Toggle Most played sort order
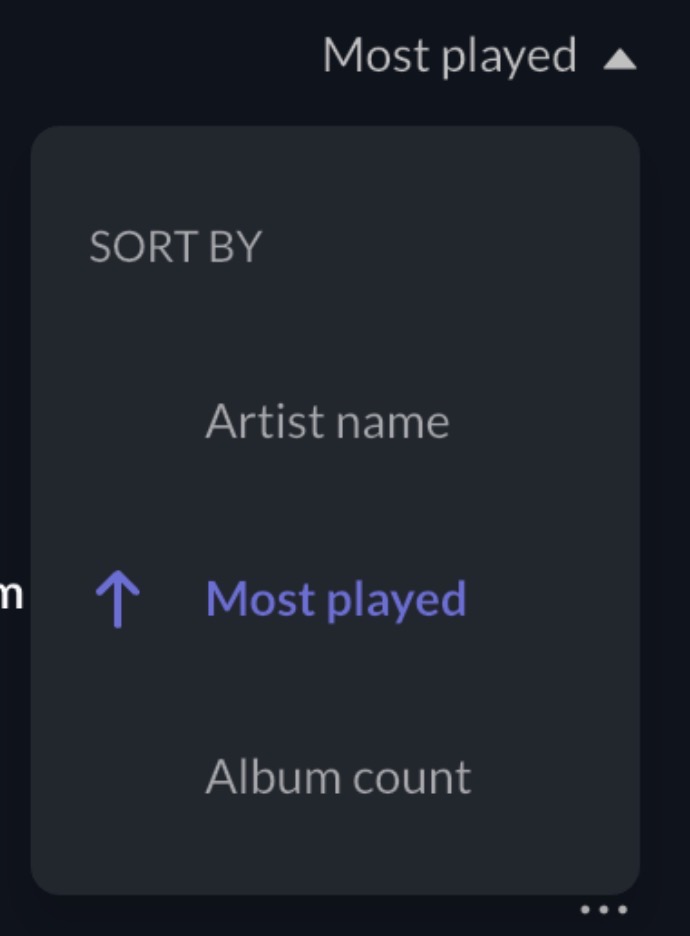The width and height of the screenshot is (690, 936). (117, 601)
